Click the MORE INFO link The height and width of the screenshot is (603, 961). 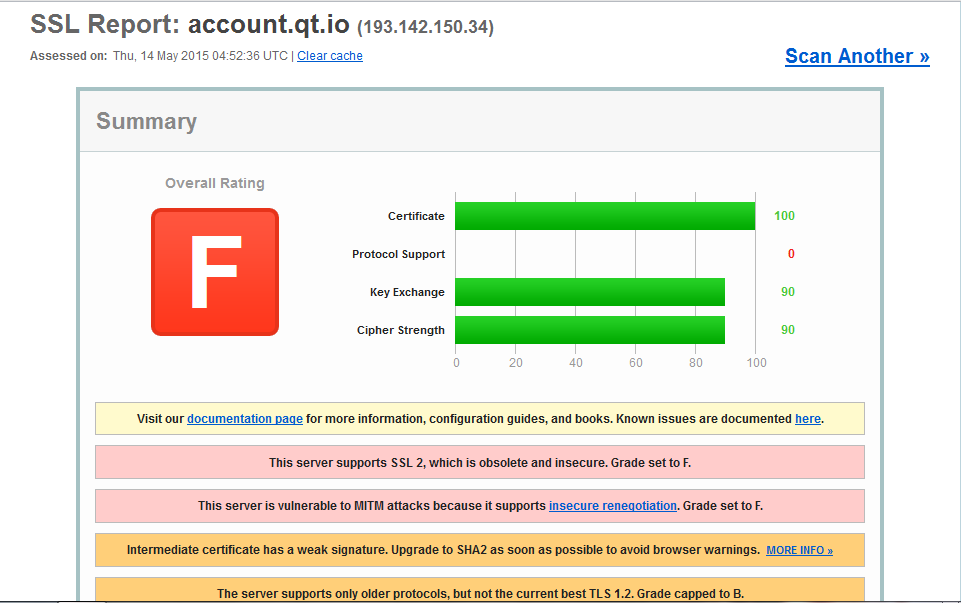[799, 550]
